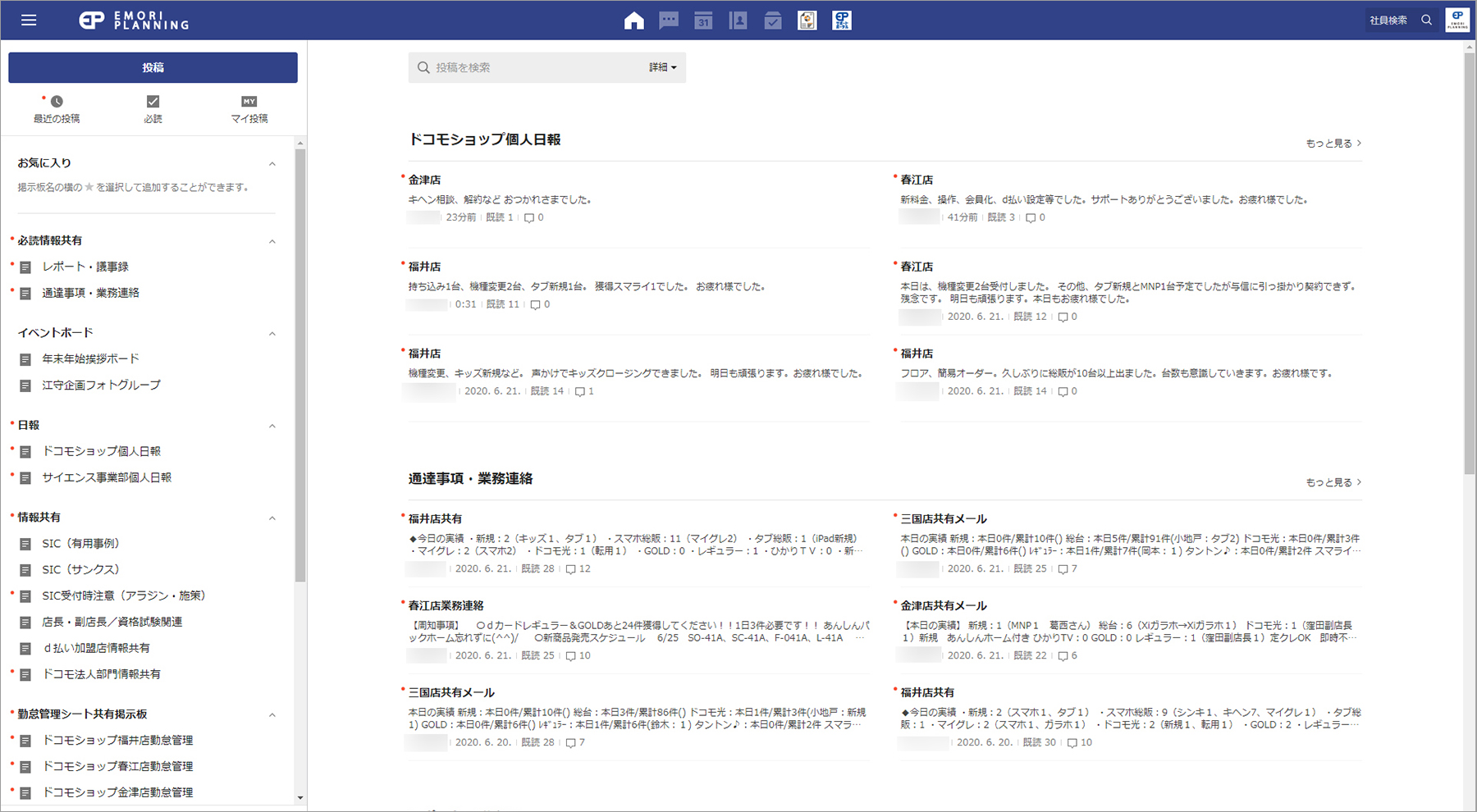This screenshot has width=1477, height=812.
Task: Switch to the マイ投稿 tab
Action: (249, 108)
